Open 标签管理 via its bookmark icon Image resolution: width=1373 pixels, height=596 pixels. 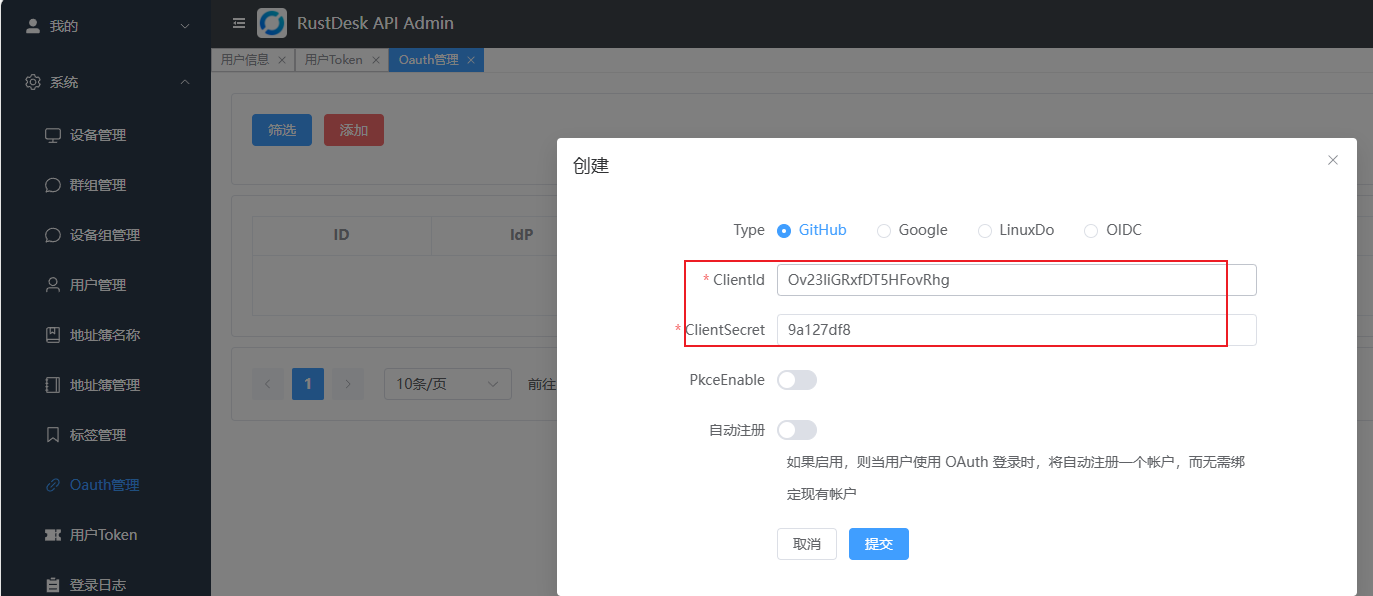53,435
